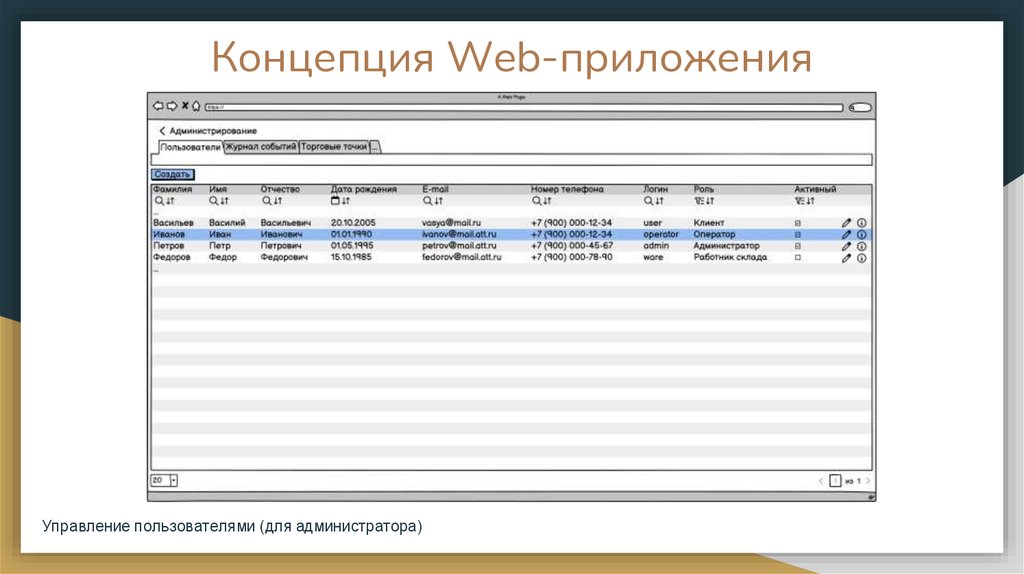The image size is (1024, 574).
Task: Click the current page number field
Action: [x=835, y=481]
